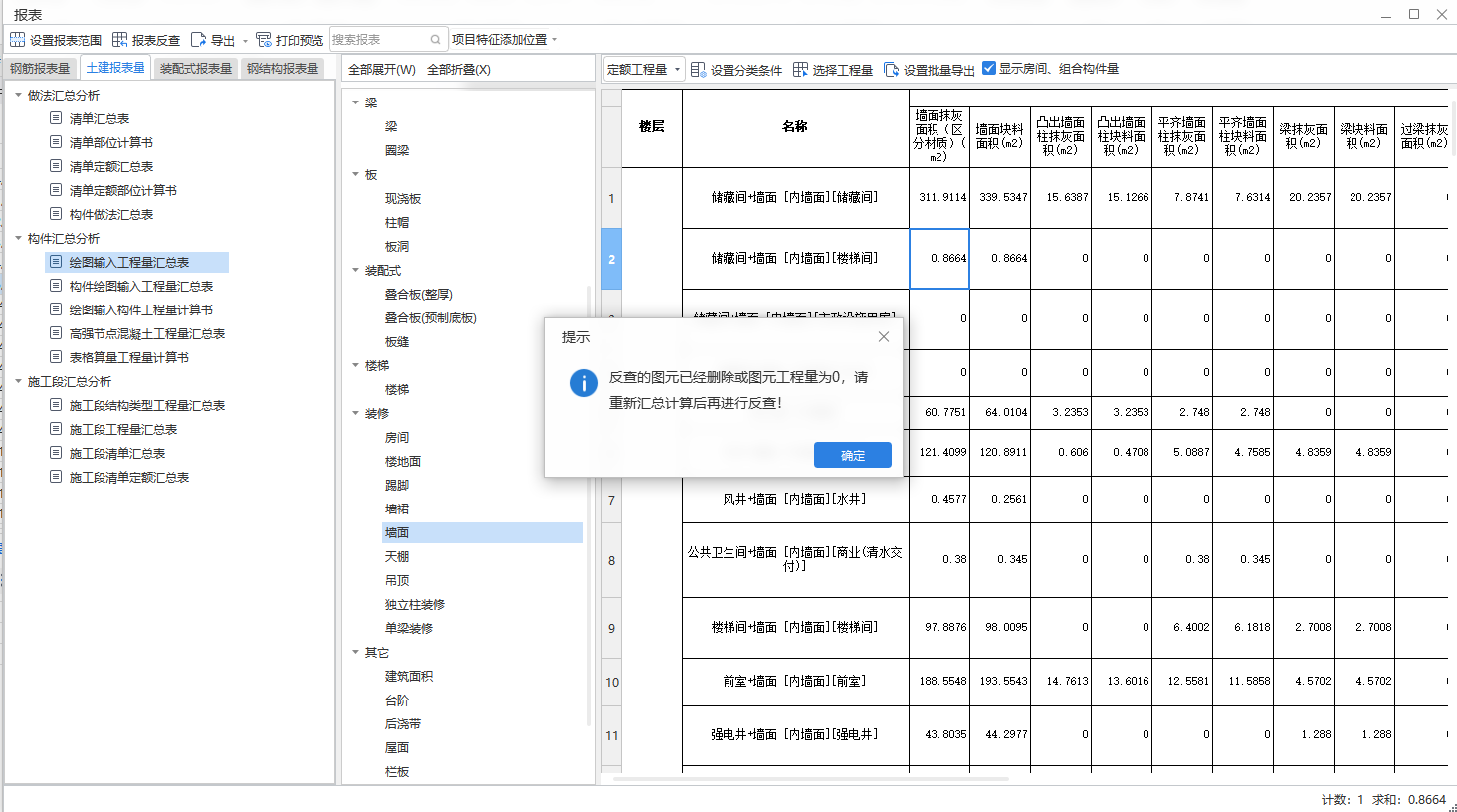
Task: Collapse the 装配式 category
Action: pyautogui.click(x=355, y=270)
